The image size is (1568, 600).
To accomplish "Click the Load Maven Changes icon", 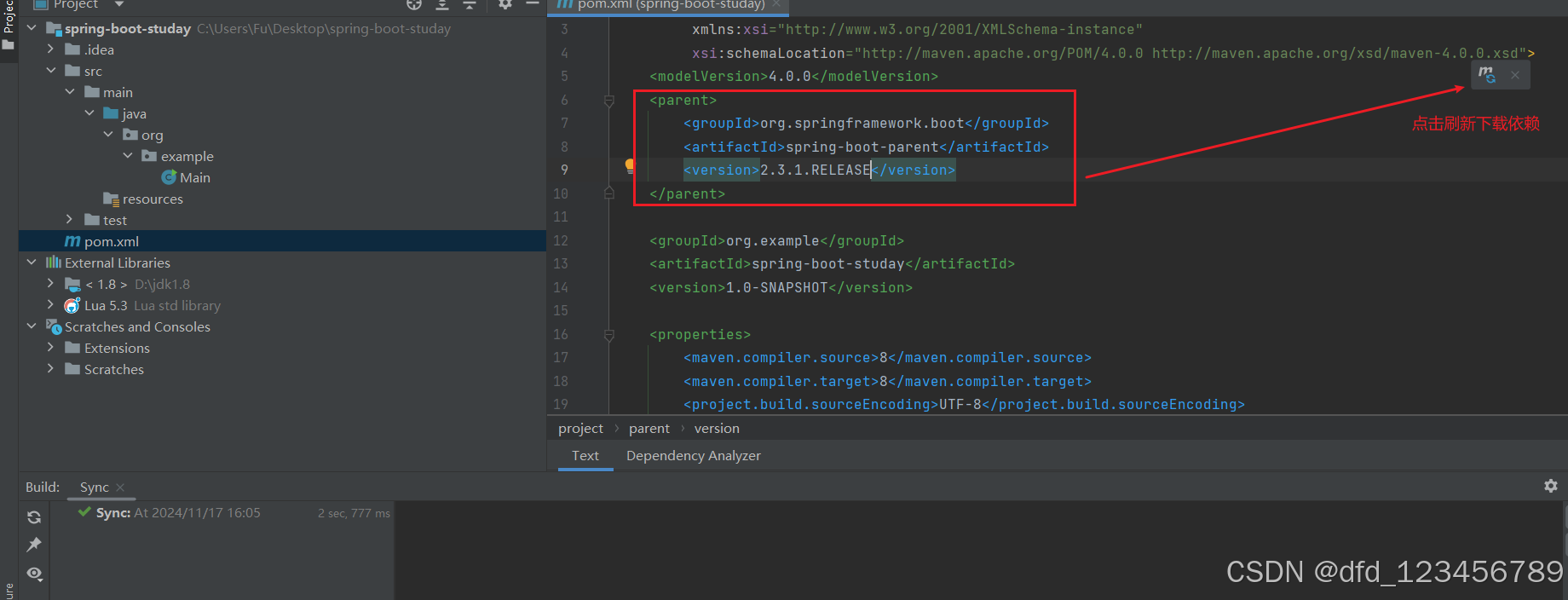I will (x=1487, y=75).
